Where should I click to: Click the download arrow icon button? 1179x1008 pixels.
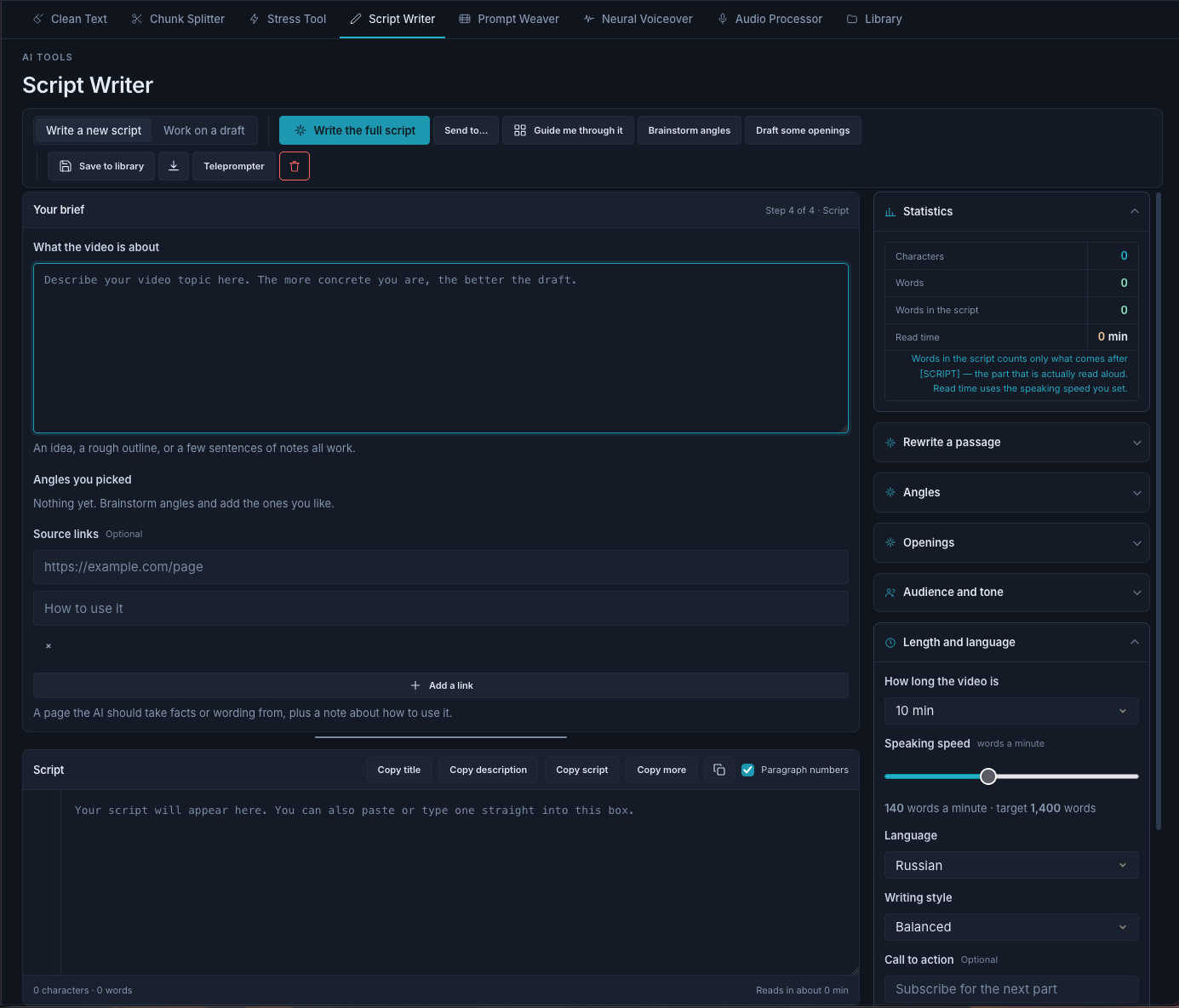pyautogui.click(x=174, y=166)
